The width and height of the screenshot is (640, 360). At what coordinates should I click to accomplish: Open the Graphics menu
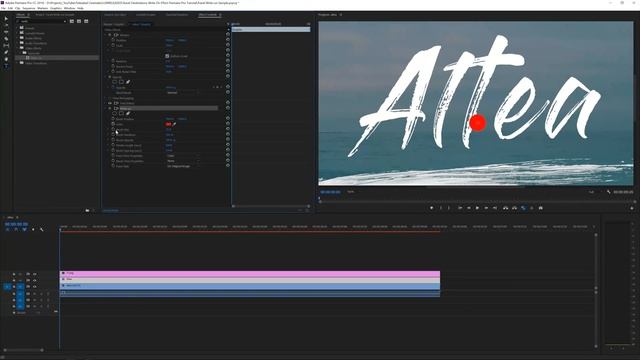click(x=56, y=8)
